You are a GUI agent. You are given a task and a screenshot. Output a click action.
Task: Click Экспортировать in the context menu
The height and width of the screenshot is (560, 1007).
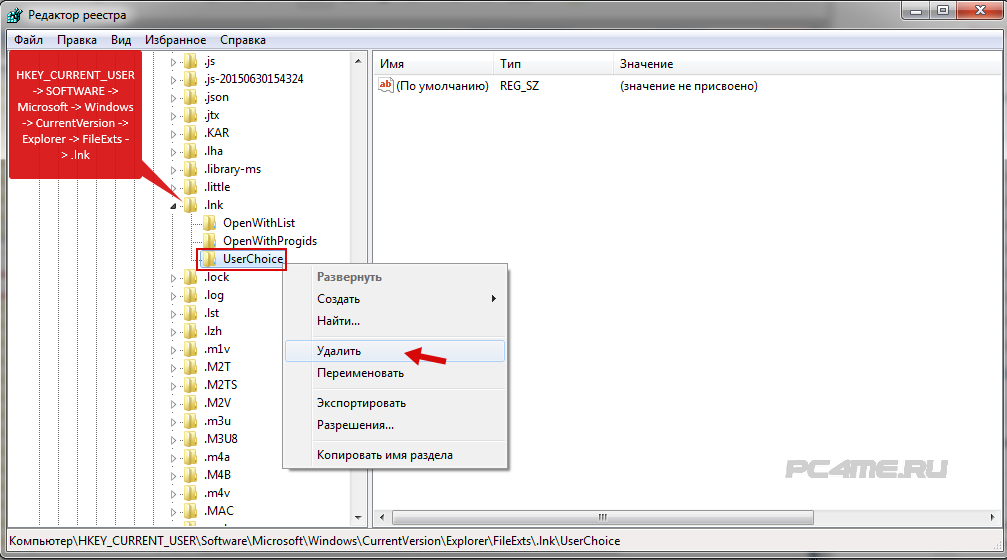361,403
